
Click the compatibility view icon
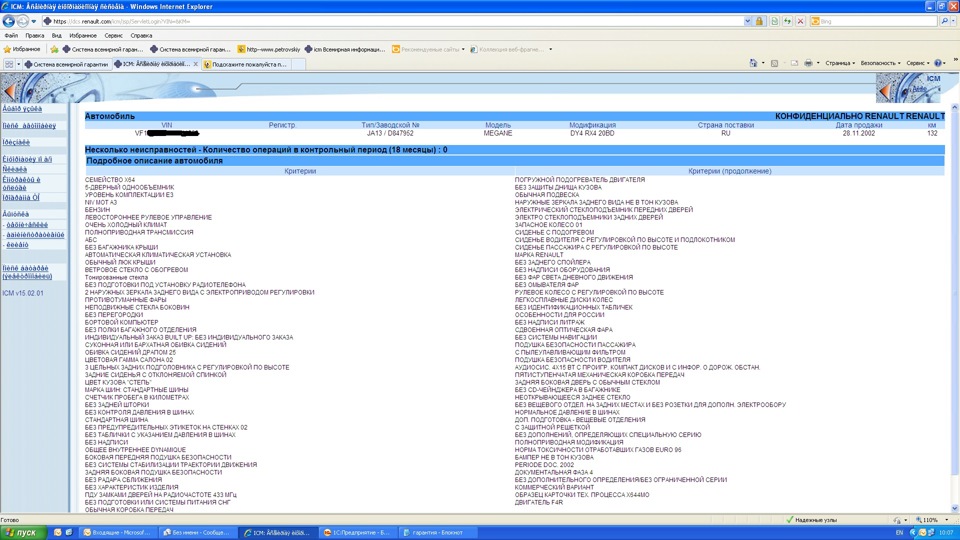774,21
